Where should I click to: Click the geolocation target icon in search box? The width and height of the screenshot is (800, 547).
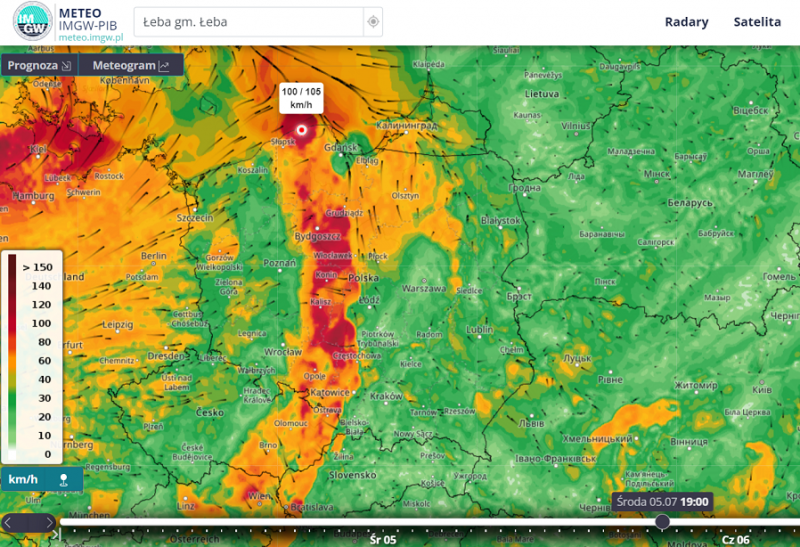(x=373, y=22)
